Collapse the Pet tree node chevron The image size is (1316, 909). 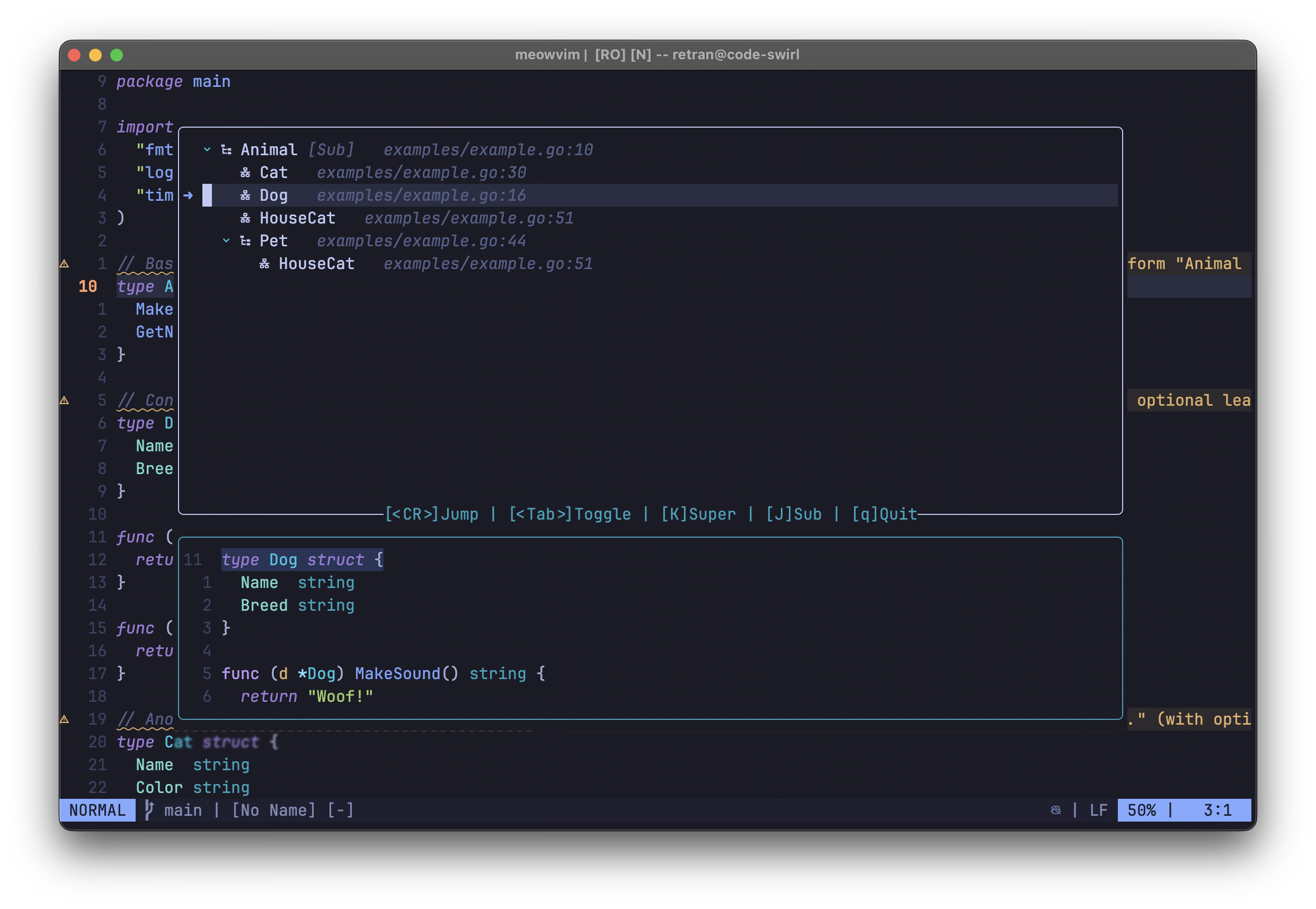pos(226,241)
